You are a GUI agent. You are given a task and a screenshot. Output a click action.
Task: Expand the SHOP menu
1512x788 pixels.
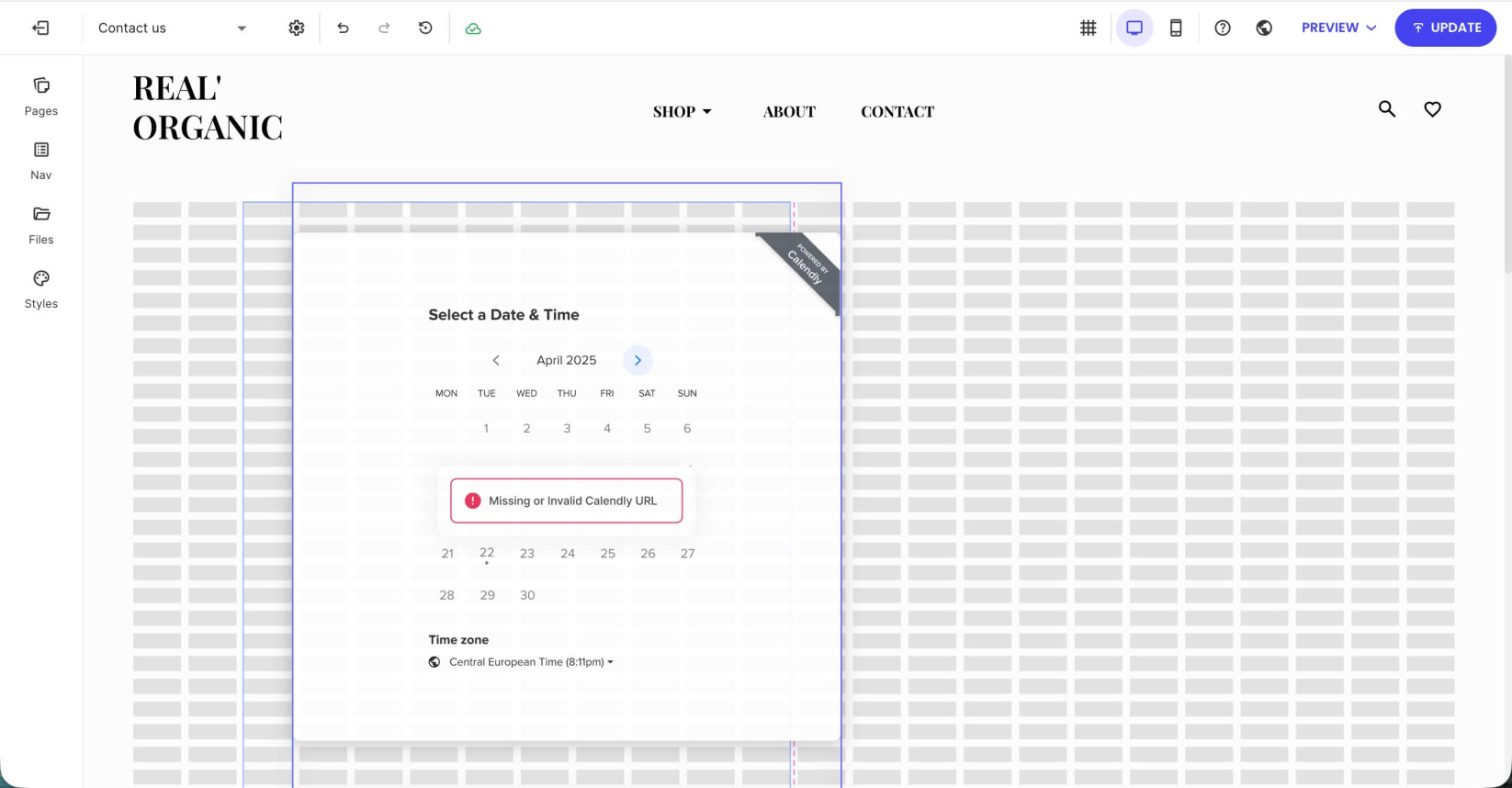[x=683, y=111]
